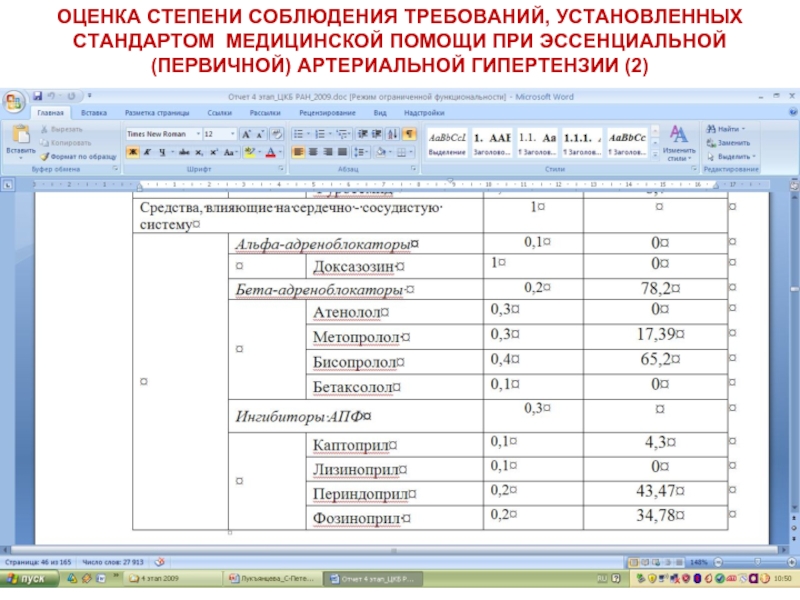Open the bullets list dropdown arrow

click(308, 134)
